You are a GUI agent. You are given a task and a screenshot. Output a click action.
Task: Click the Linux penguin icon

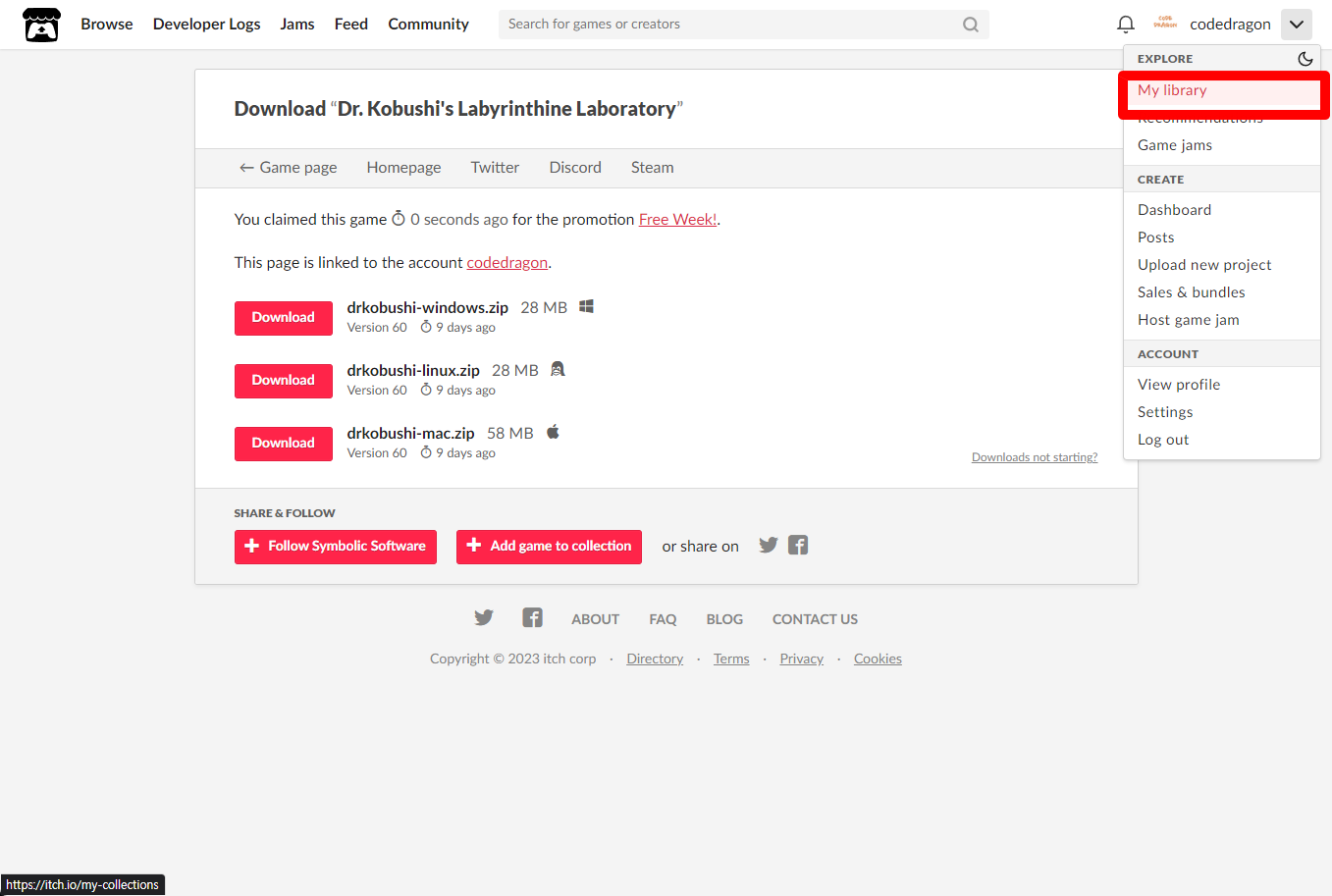coord(558,369)
